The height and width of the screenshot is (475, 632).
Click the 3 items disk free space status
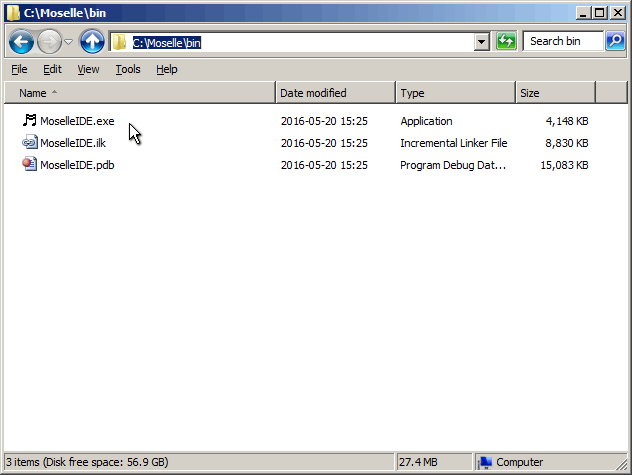click(x=87, y=462)
